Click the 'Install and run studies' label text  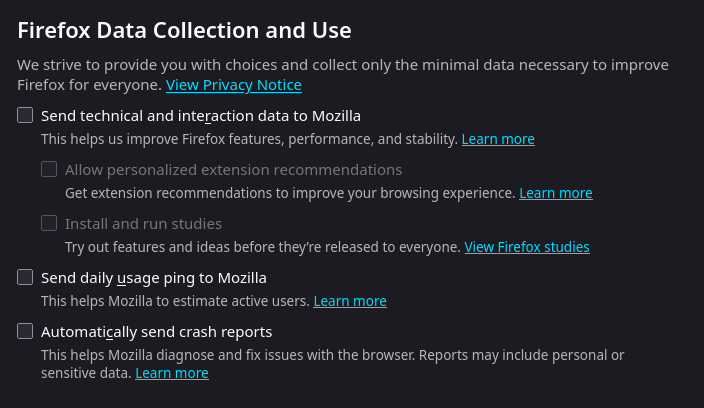[143, 223]
